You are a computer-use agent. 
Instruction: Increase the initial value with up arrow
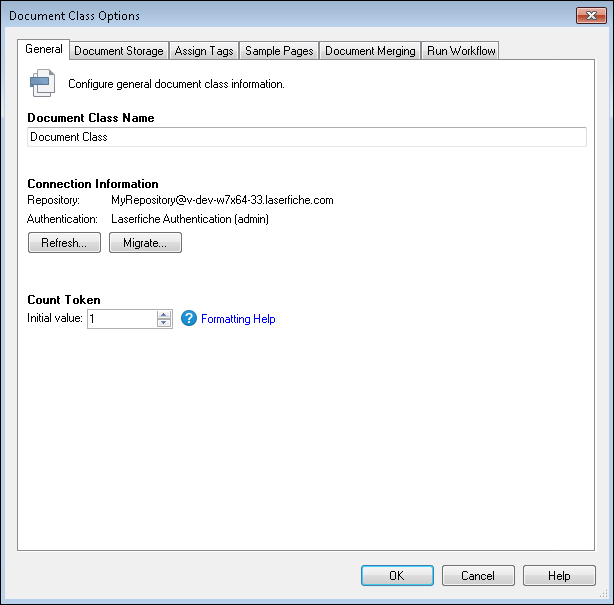pyautogui.click(x=164, y=314)
